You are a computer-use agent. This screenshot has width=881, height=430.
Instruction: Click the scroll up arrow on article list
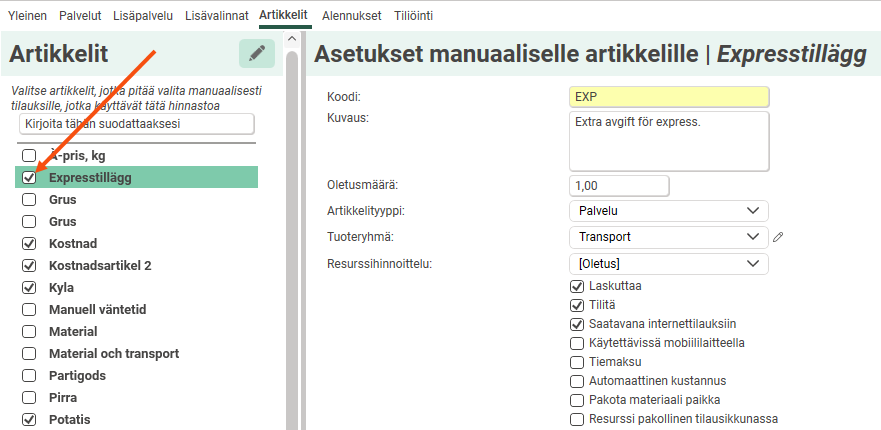[x=291, y=40]
